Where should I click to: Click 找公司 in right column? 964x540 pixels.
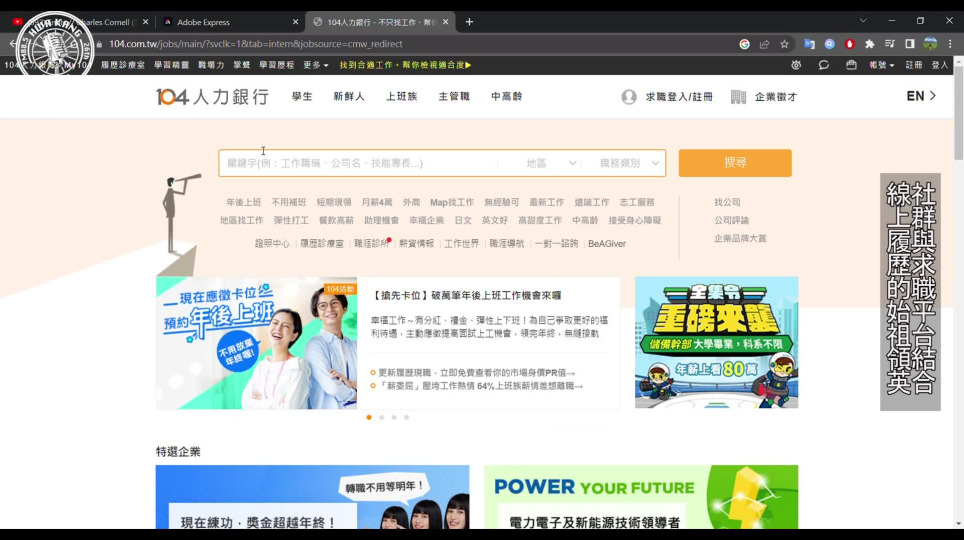click(727, 202)
